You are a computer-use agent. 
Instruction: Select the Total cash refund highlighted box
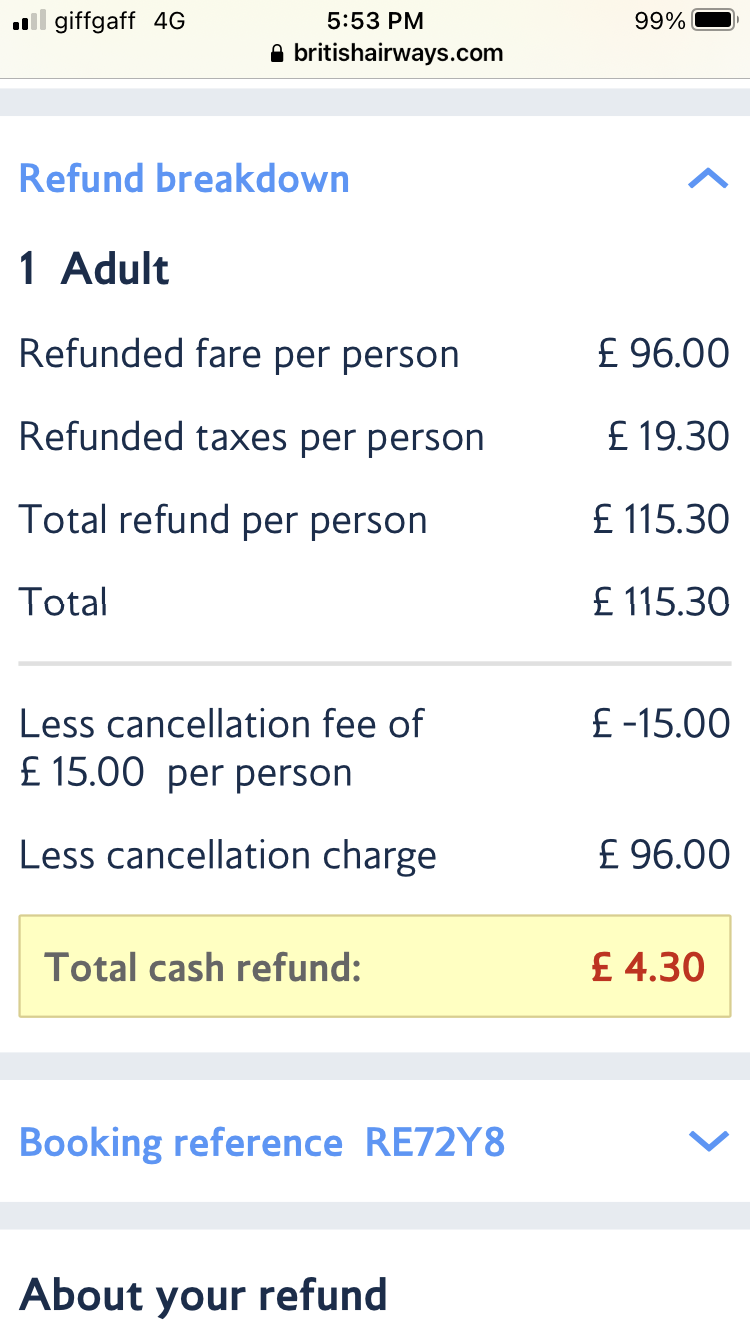[x=375, y=967]
